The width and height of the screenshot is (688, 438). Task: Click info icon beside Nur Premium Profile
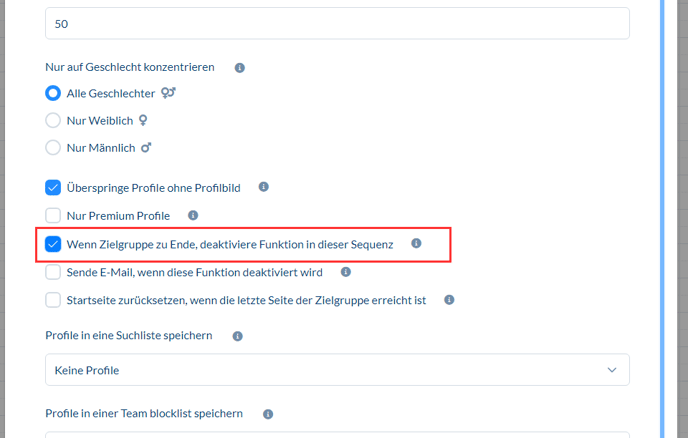(193, 215)
